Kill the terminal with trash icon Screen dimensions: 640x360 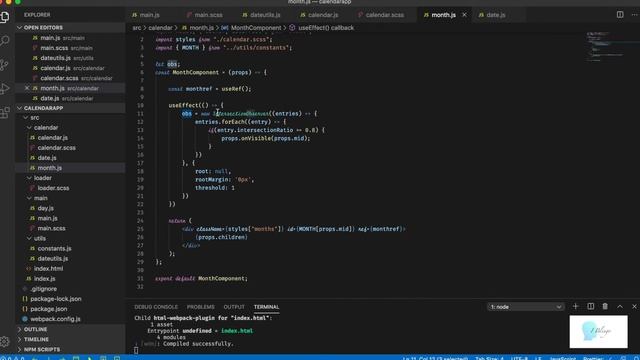(605, 307)
